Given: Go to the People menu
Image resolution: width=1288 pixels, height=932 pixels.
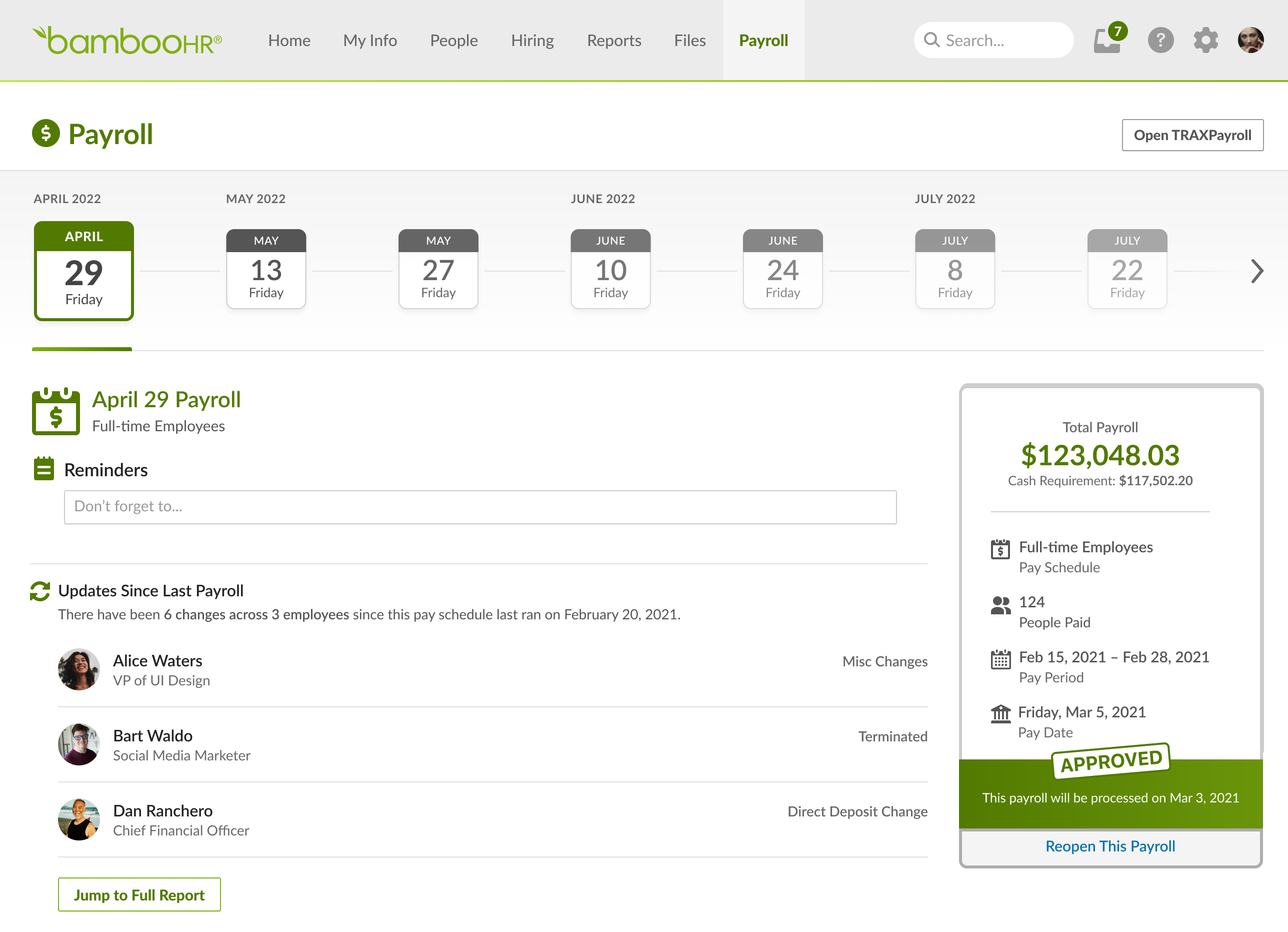Looking at the screenshot, I should (x=454, y=41).
